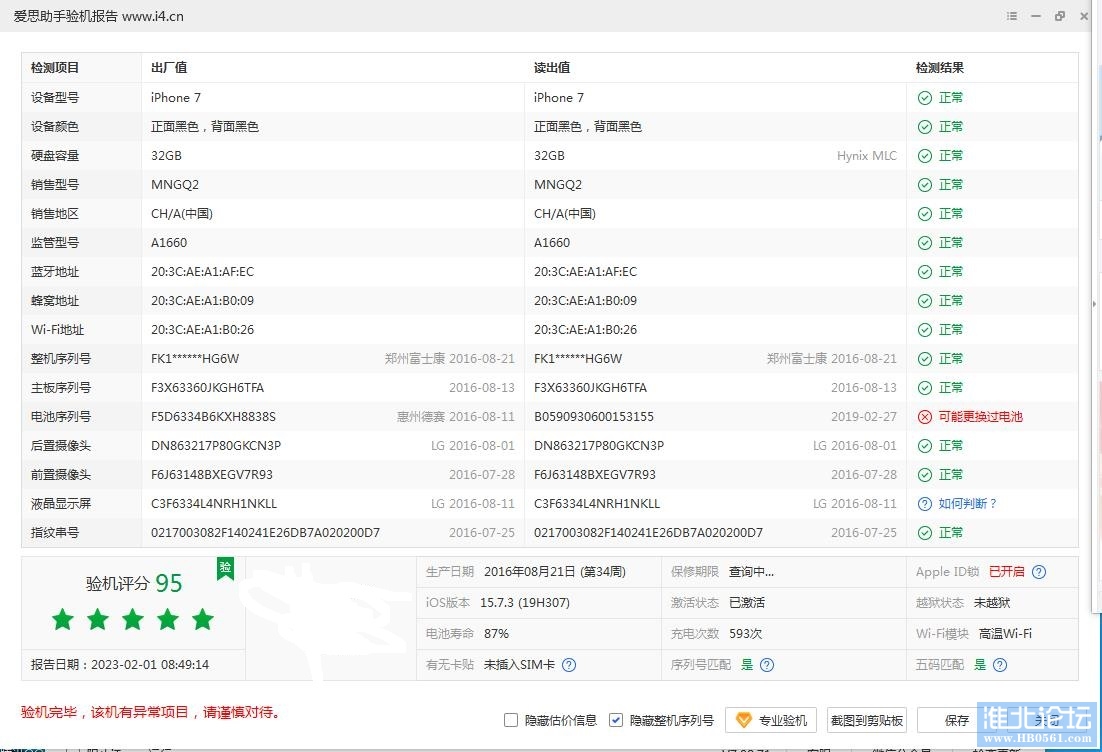Restore the window with the maximize button
Screen dimensions: 1102x752
click(1059, 16)
